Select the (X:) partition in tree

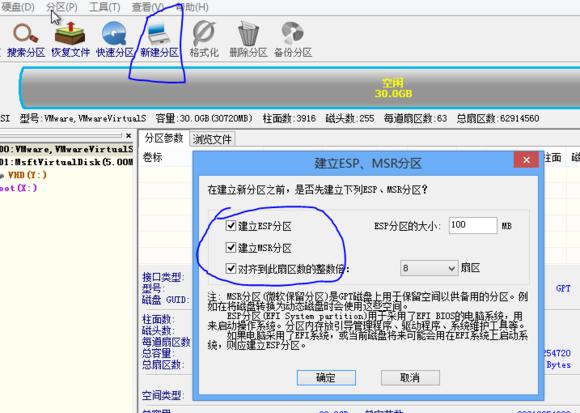click(x=18, y=188)
